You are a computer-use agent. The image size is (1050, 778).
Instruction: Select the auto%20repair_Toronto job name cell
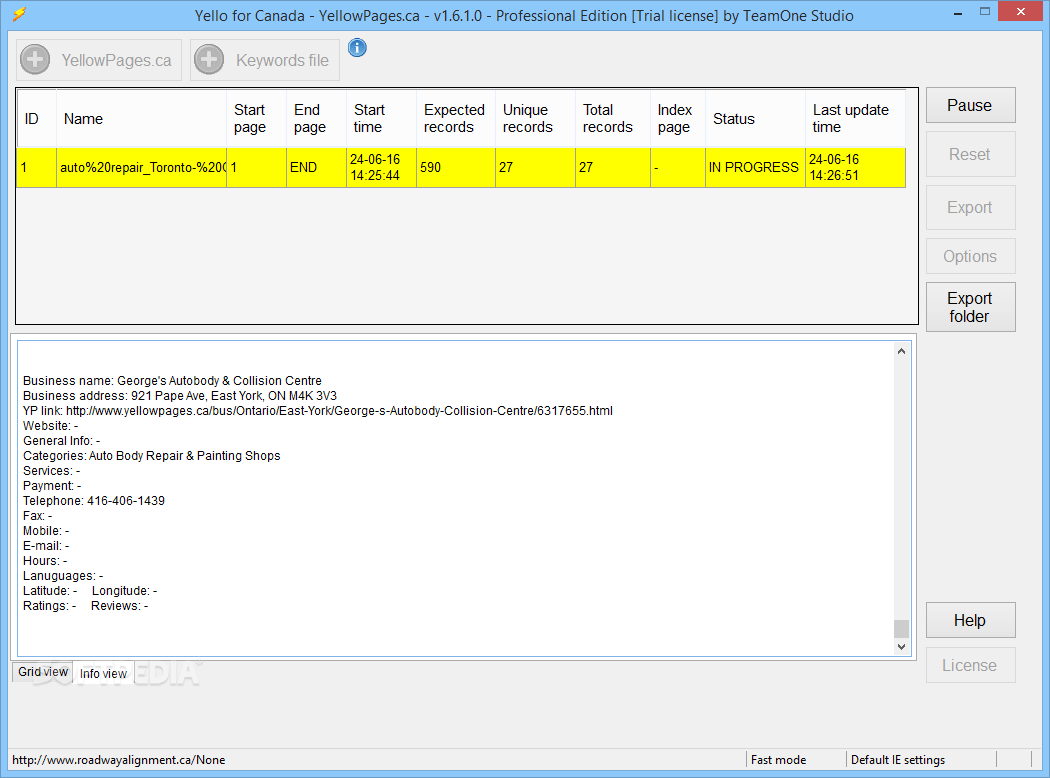[x=141, y=167]
